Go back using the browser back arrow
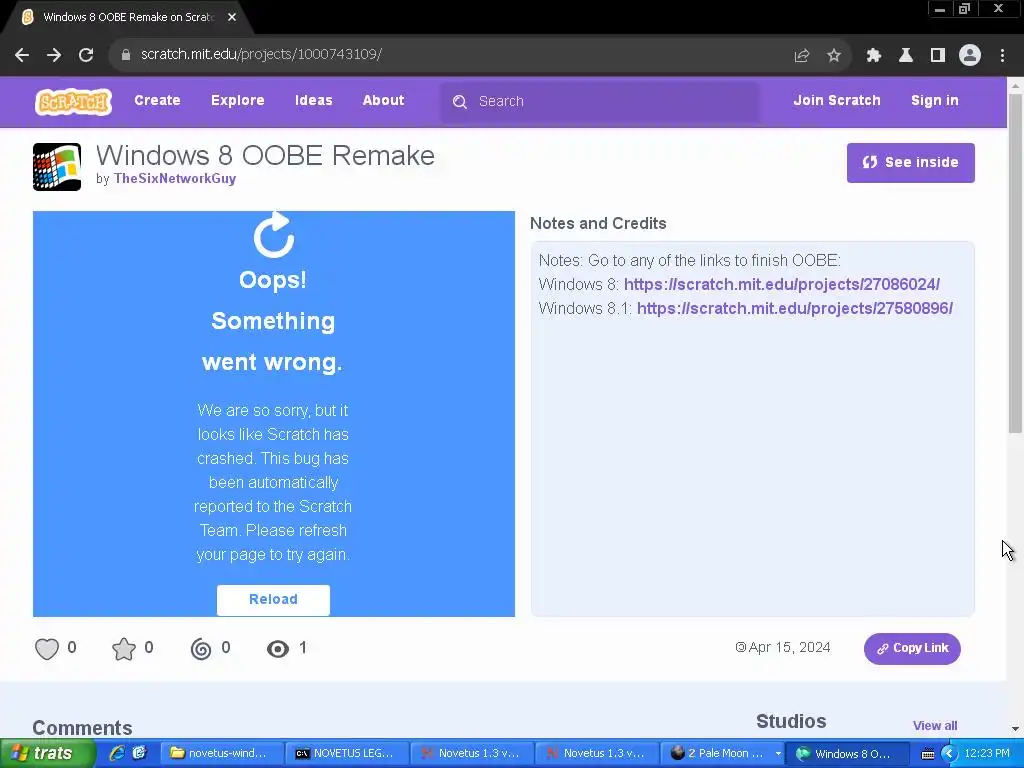Viewport: 1024px width, 768px height. tap(22, 55)
